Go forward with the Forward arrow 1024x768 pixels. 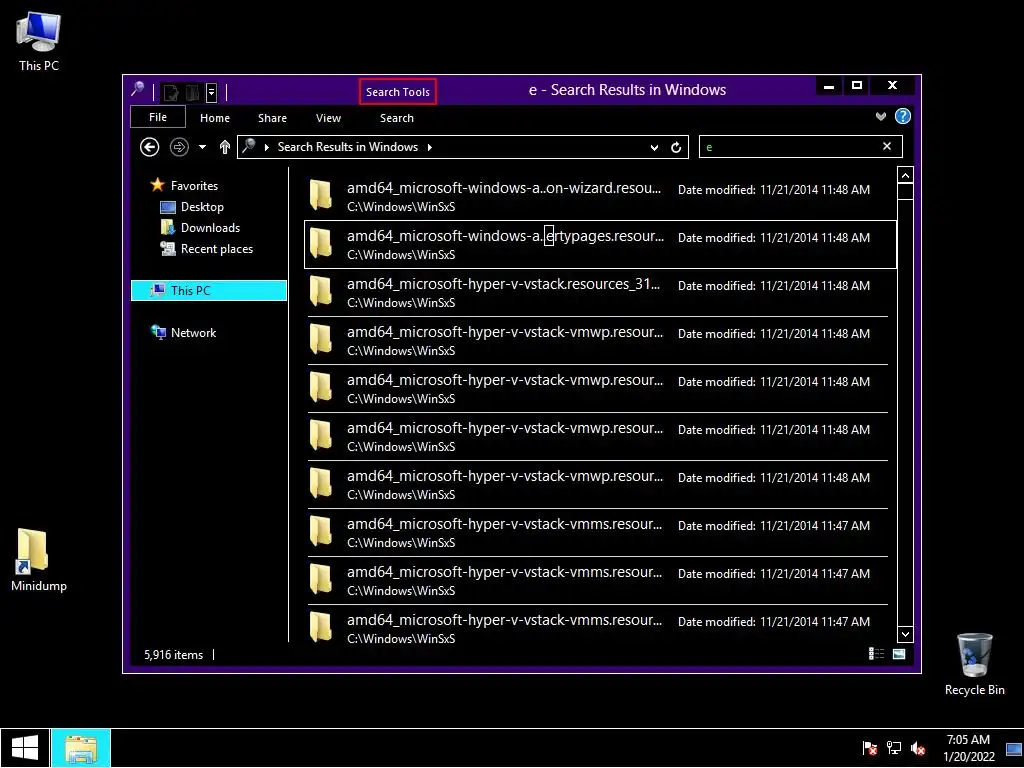(179, 147)
